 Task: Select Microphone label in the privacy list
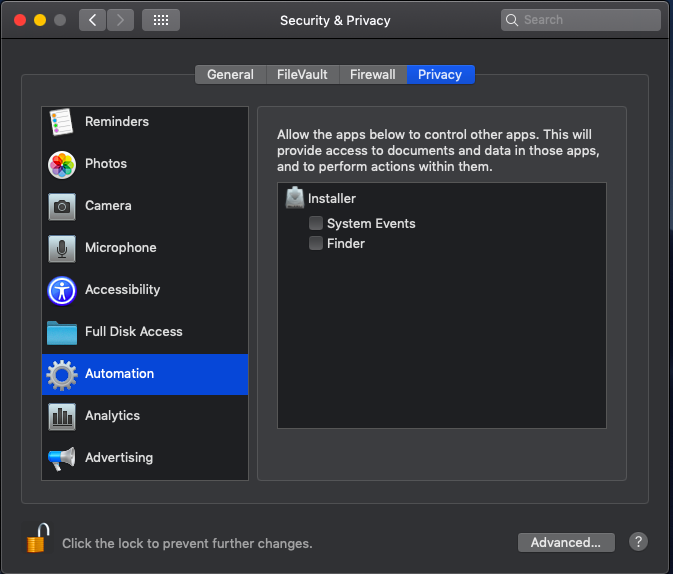click(121, 248)
